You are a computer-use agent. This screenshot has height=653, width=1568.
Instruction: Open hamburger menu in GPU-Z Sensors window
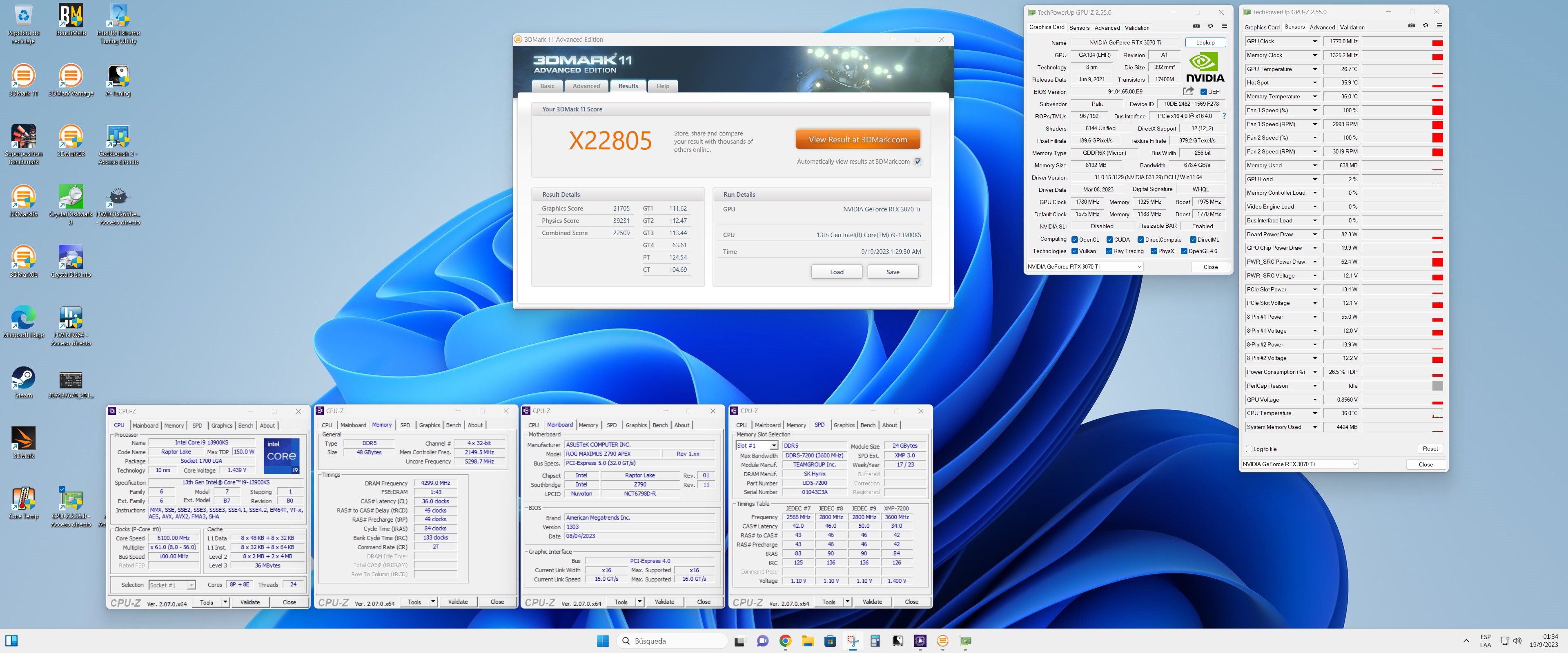click(x=1439, y=26)
